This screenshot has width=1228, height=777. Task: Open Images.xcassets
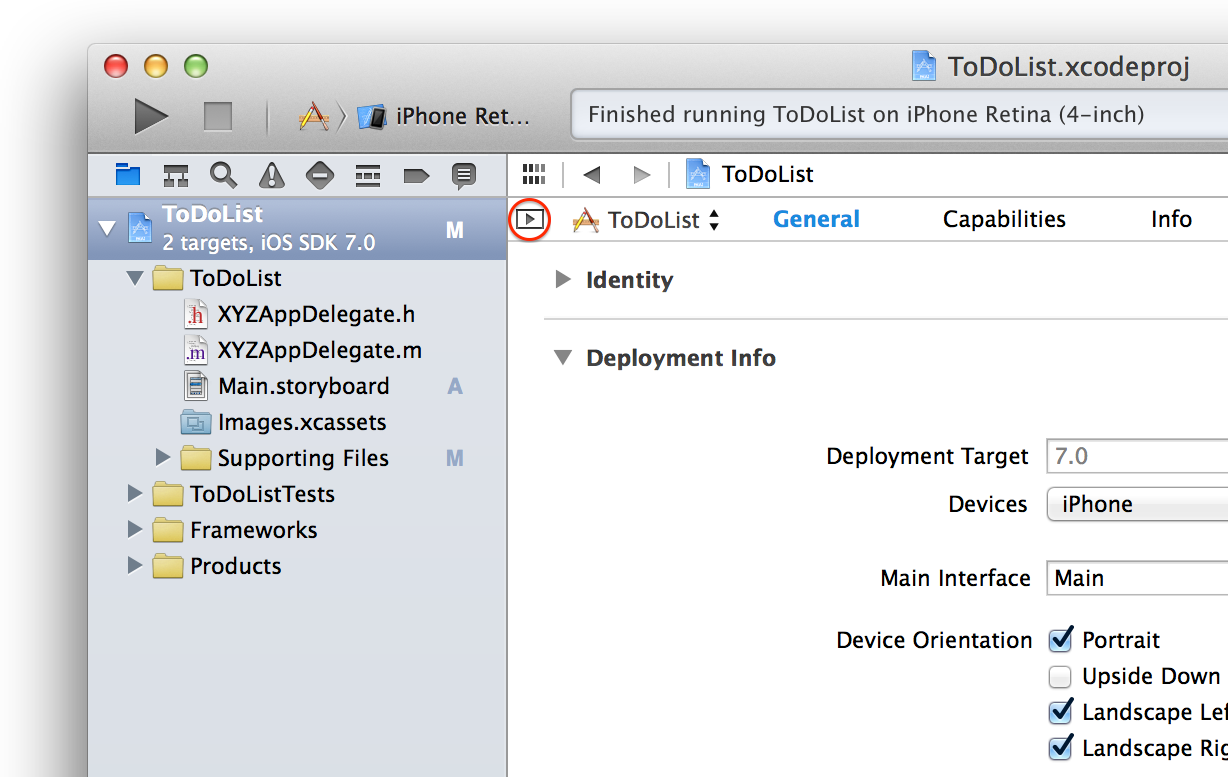click(x=284, y=422)
